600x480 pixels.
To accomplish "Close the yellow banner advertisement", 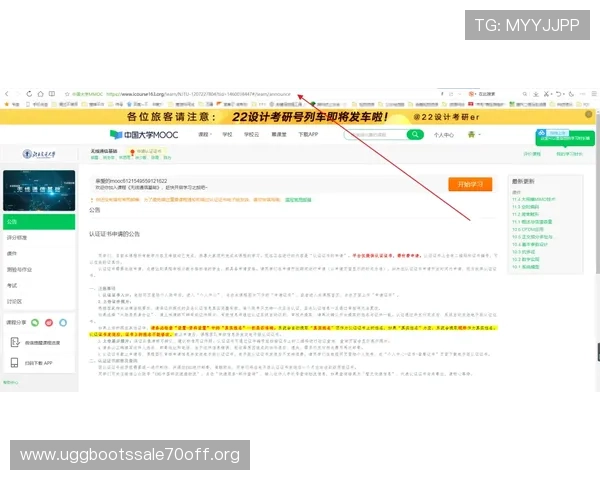I will tap(589, 114).
